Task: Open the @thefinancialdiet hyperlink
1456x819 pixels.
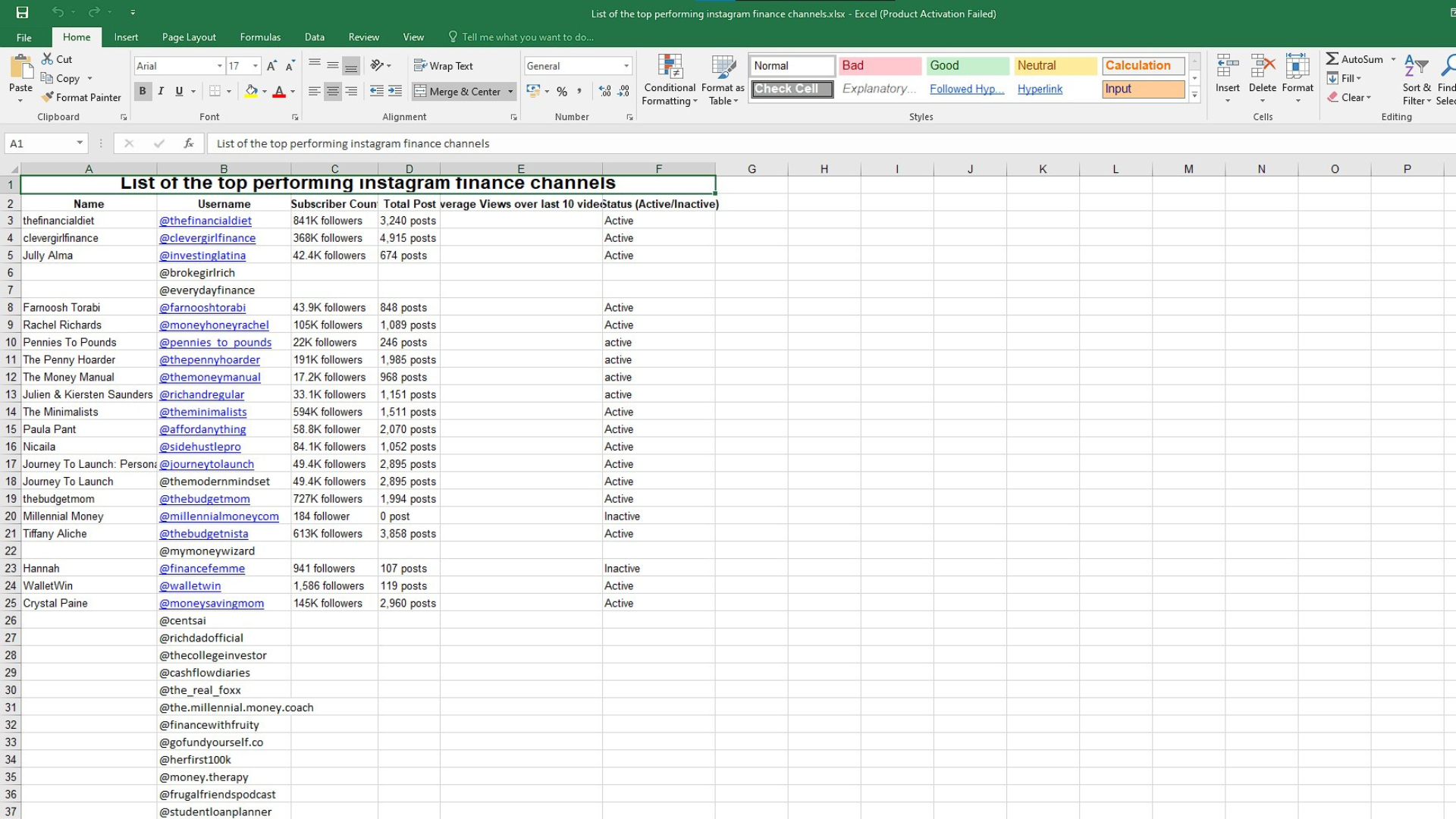Action: pyautogui.click(x=206, y=221)
